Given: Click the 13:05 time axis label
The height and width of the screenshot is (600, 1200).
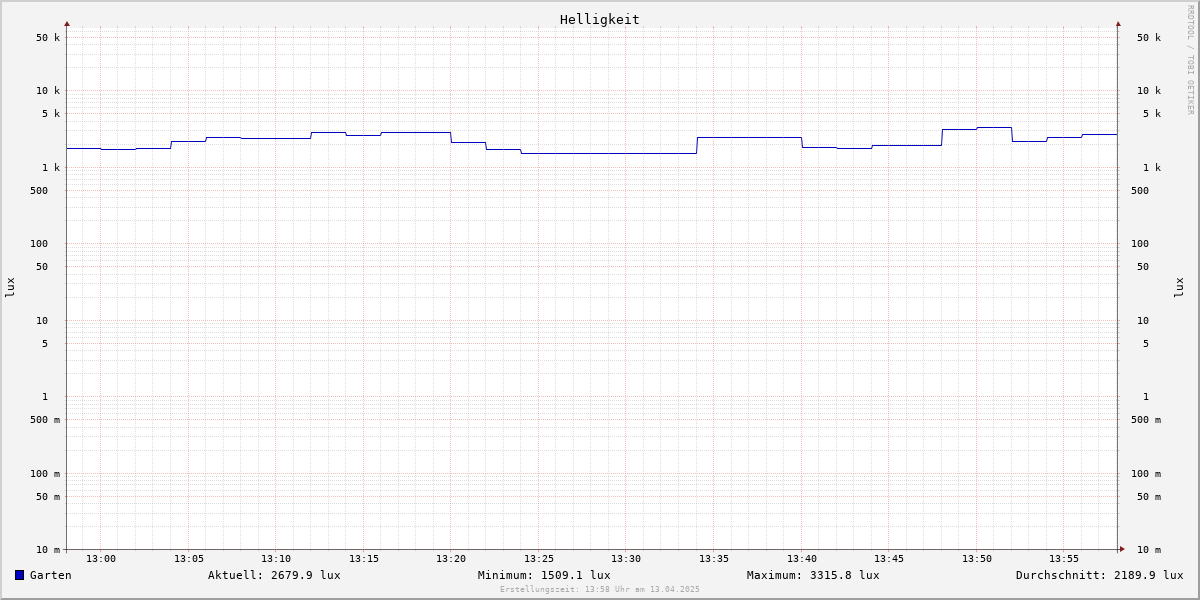Looking at the screenshot, I should [x=189, y=559].
